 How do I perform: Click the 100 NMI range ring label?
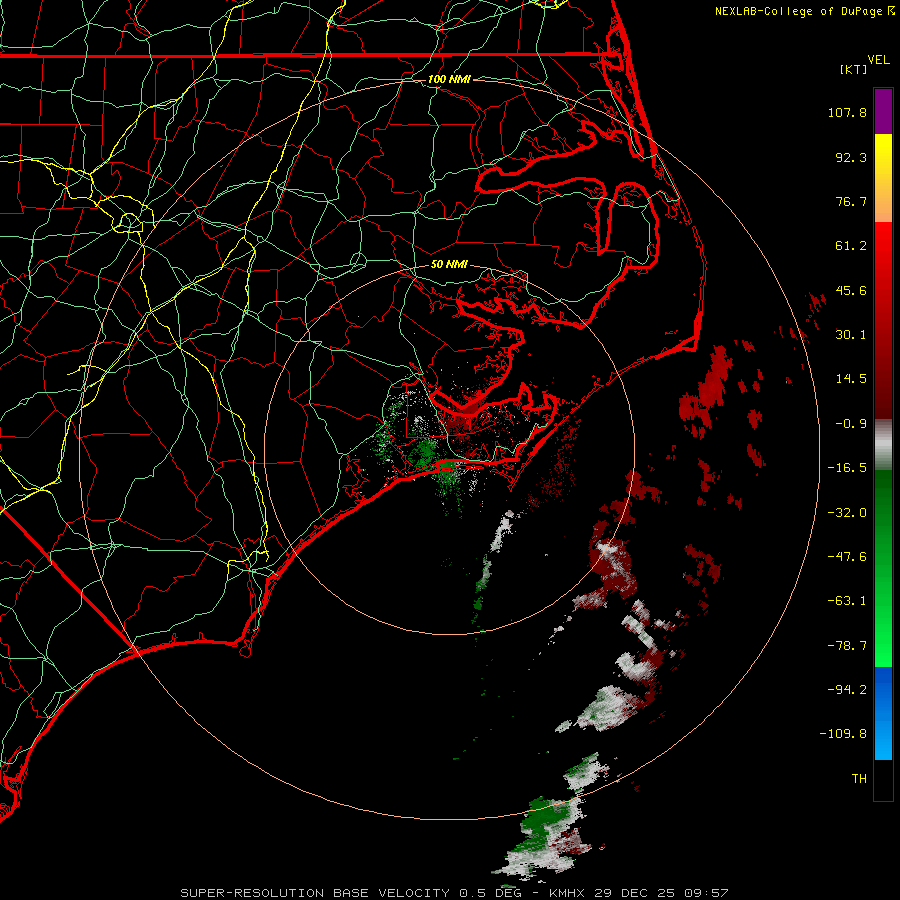[x=449, y=79]
